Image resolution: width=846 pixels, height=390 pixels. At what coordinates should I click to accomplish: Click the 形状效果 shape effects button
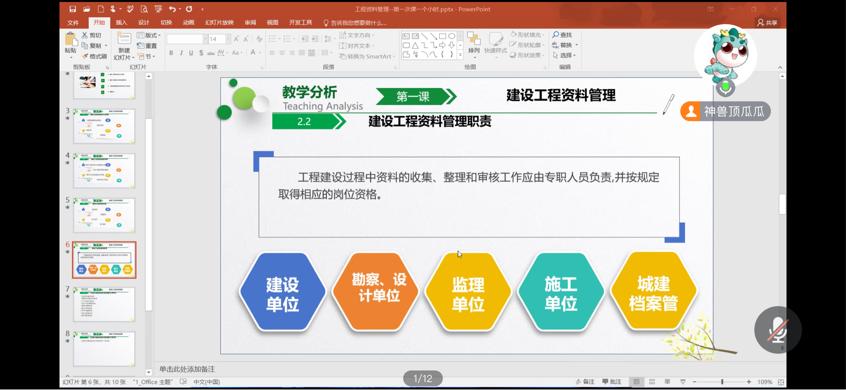click(x=528, y=55)
